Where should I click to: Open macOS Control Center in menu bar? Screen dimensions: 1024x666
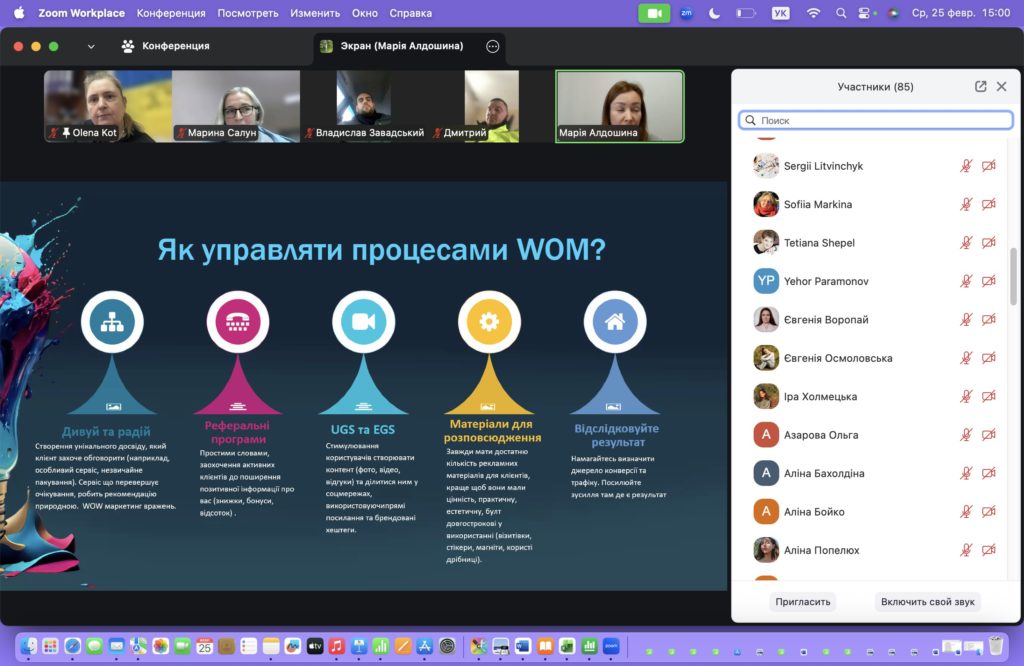coord(866,13)
